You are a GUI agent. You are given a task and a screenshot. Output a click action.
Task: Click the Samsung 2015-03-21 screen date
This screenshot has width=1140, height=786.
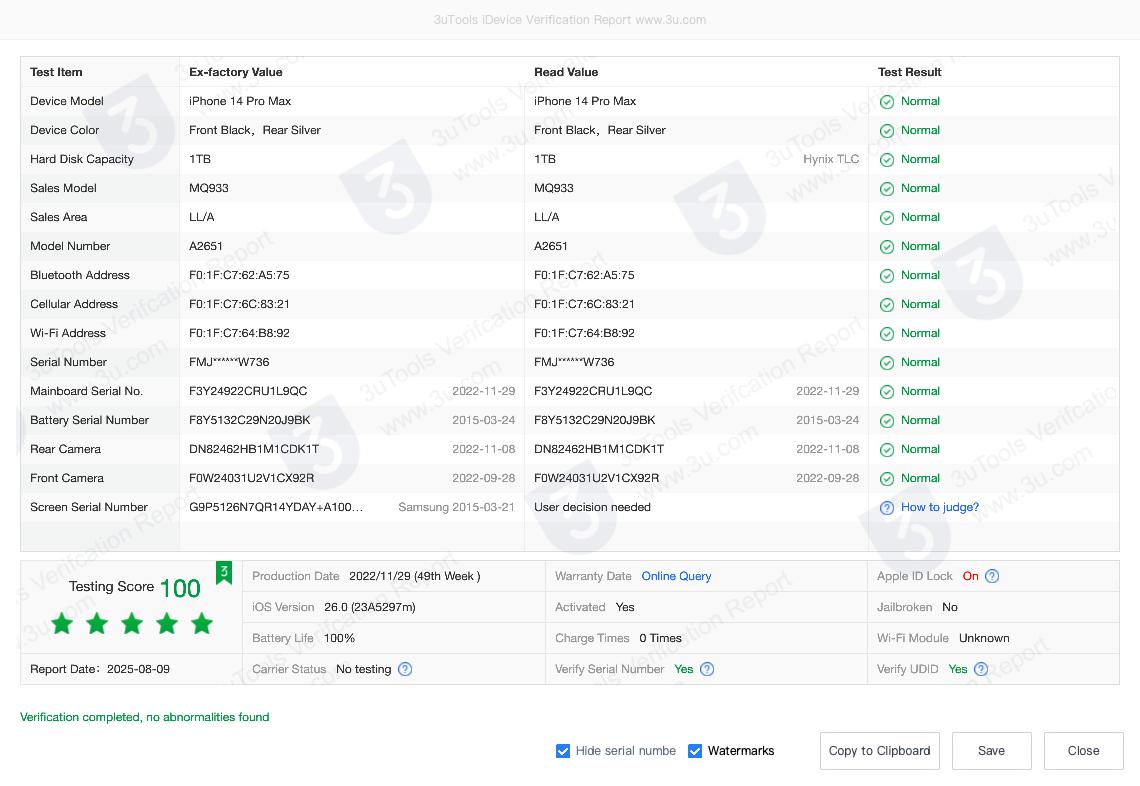pos(456,507)
